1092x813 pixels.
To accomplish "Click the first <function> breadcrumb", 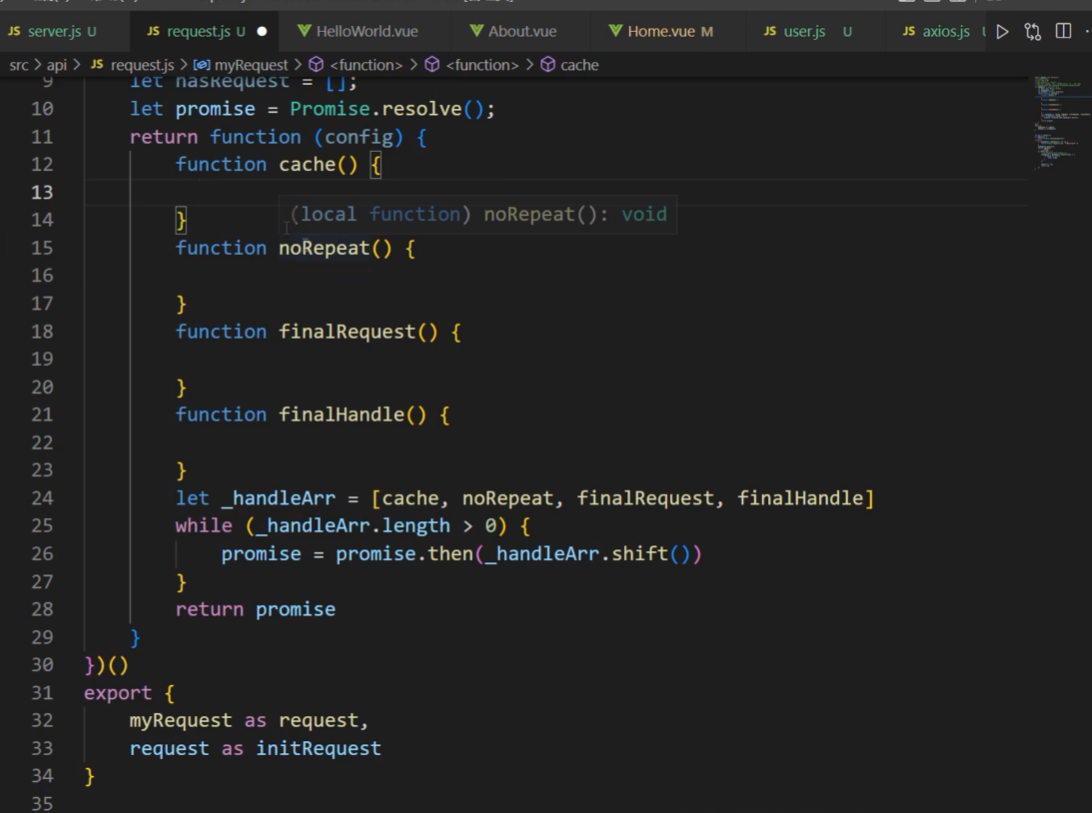I will coord(356,65).
